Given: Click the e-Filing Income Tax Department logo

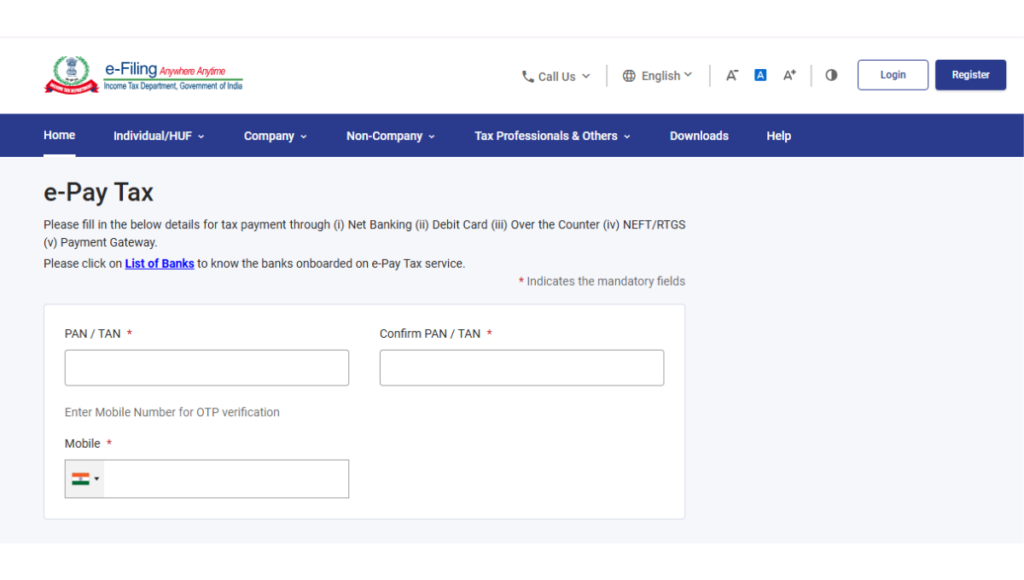Looking at the screenshot, I should (143, 73).
